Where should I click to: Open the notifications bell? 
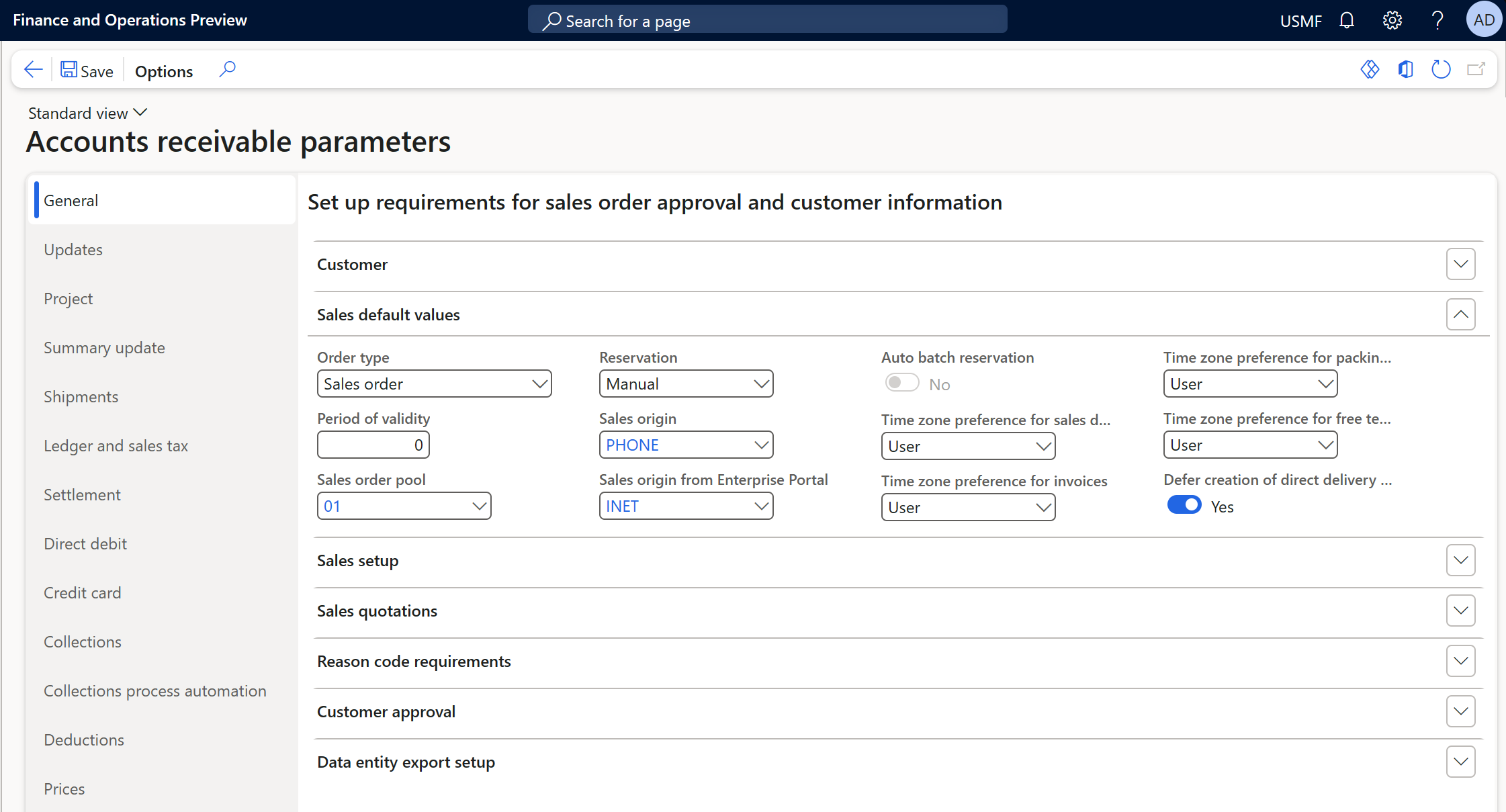tap(1346, 21)
